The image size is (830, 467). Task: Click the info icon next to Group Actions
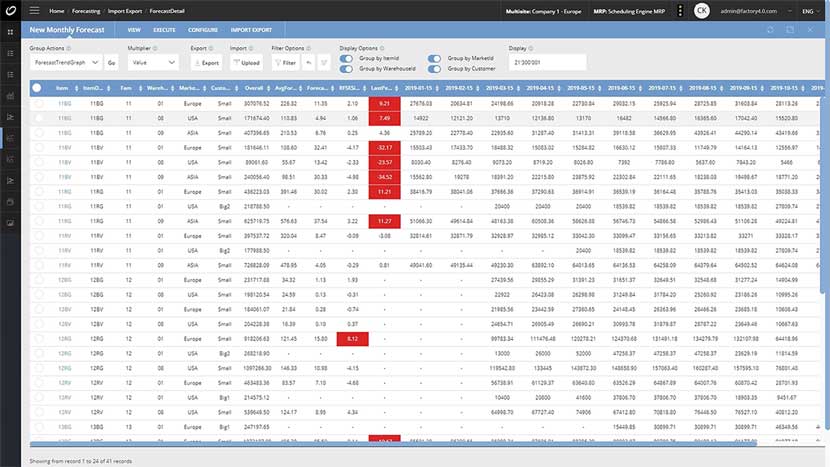pos(69,48)
